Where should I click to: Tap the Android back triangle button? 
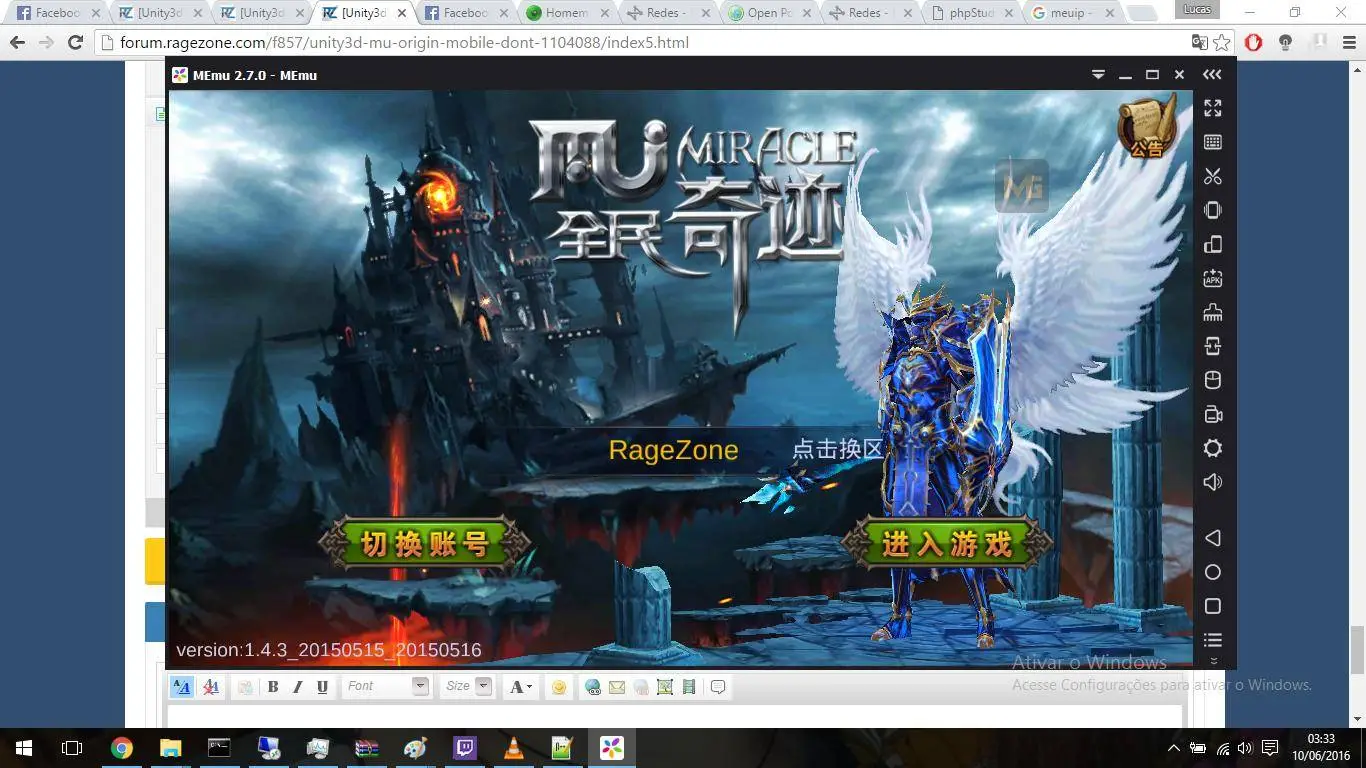point(1213,538)
